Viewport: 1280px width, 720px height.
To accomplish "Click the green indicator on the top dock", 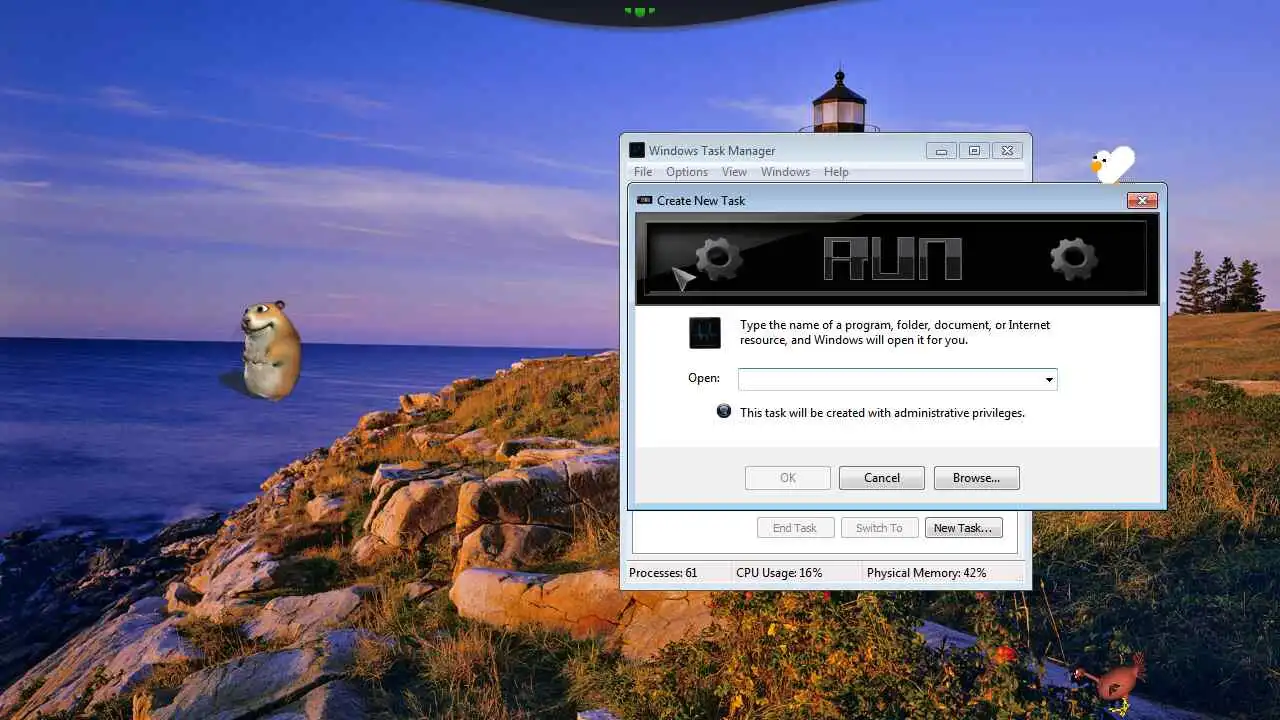I will pyautogui.click(x=639, y=11).
